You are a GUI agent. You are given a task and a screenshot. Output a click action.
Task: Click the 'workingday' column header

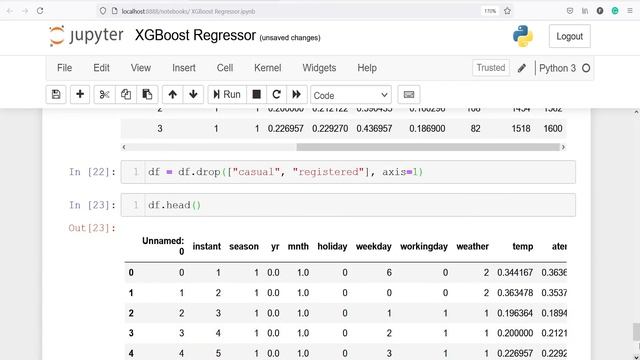tap(424, 247)
